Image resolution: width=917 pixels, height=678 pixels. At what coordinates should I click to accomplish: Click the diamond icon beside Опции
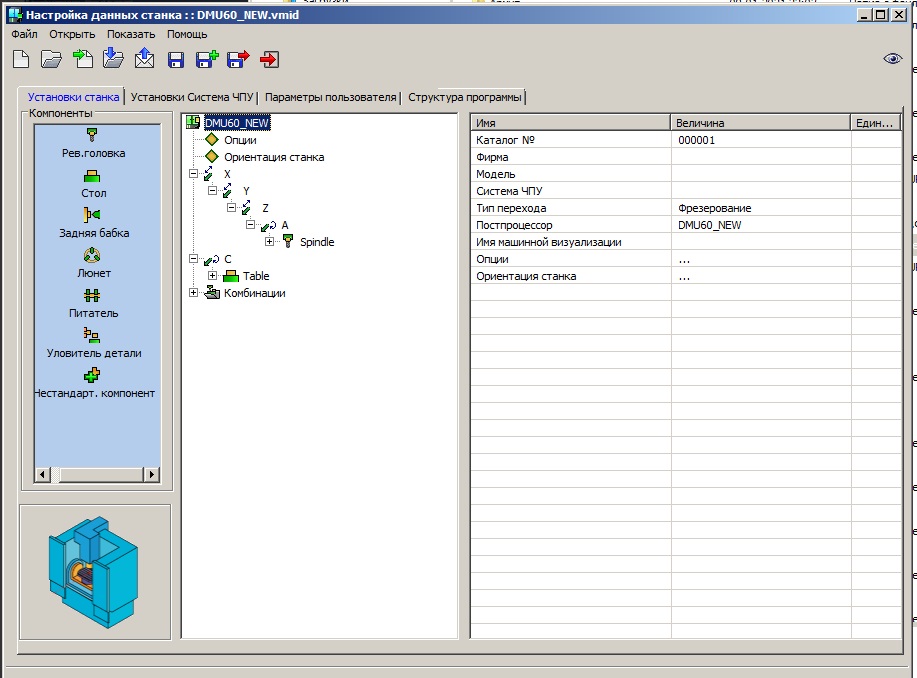[x=212, y=139]
